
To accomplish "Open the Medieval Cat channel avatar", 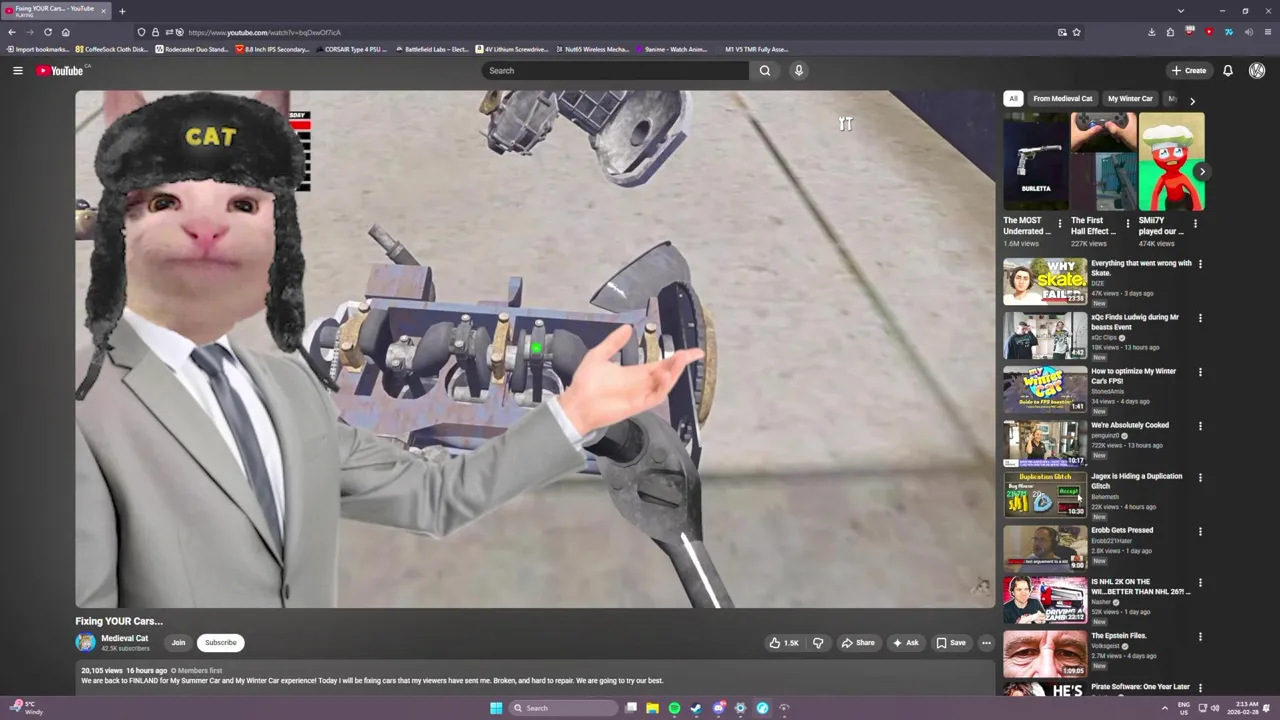I will (86, 643).
